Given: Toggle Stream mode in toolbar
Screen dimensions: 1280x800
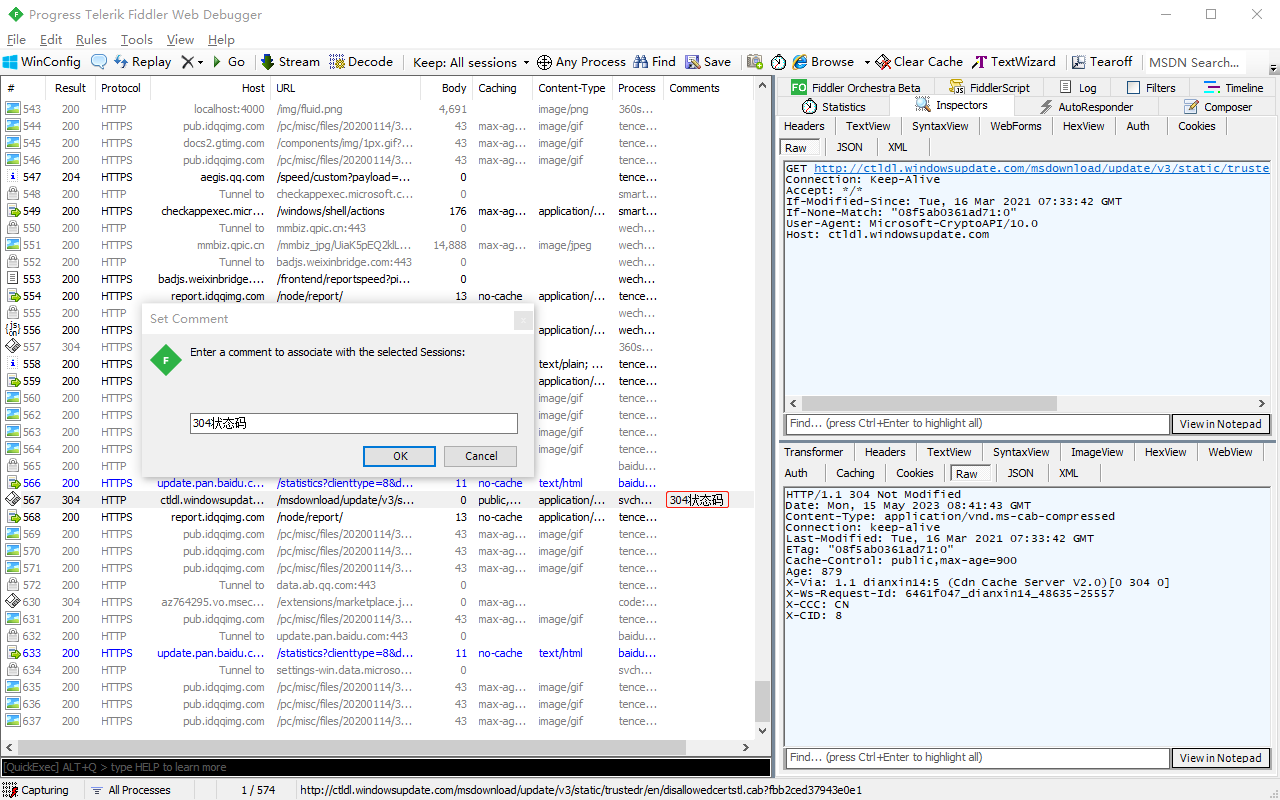Looking at the screenshot, I should pos(290,62).
